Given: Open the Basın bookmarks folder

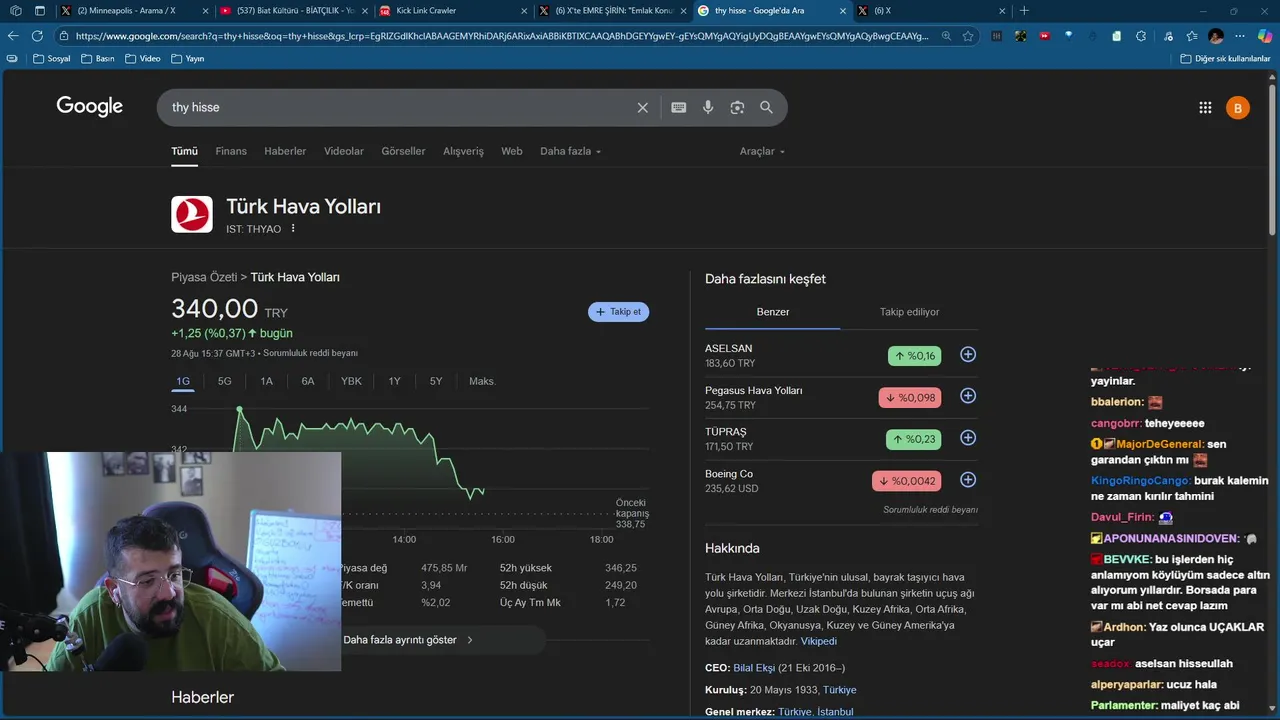Looking at the screenshot, I should point(98,58).
